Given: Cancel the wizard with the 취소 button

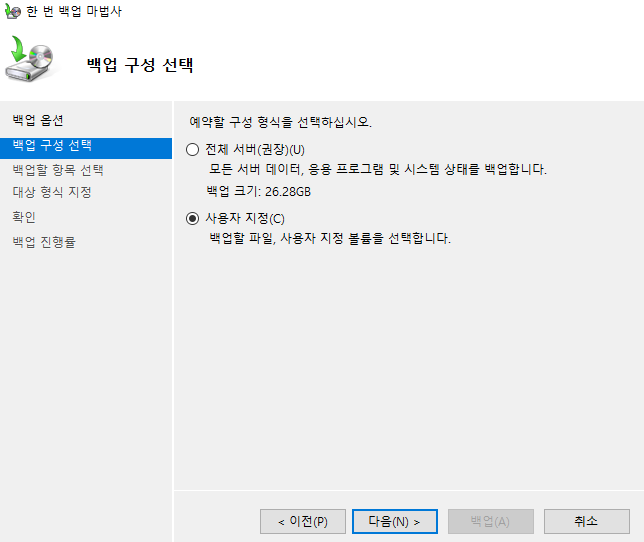Looking at the screenshot, I should (587, 521).
